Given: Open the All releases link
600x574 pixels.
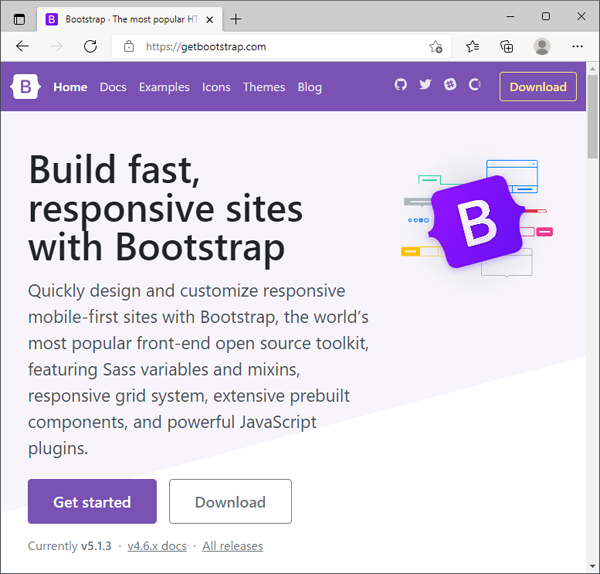Looking at the screenshot, I should (x=233, y=546).
